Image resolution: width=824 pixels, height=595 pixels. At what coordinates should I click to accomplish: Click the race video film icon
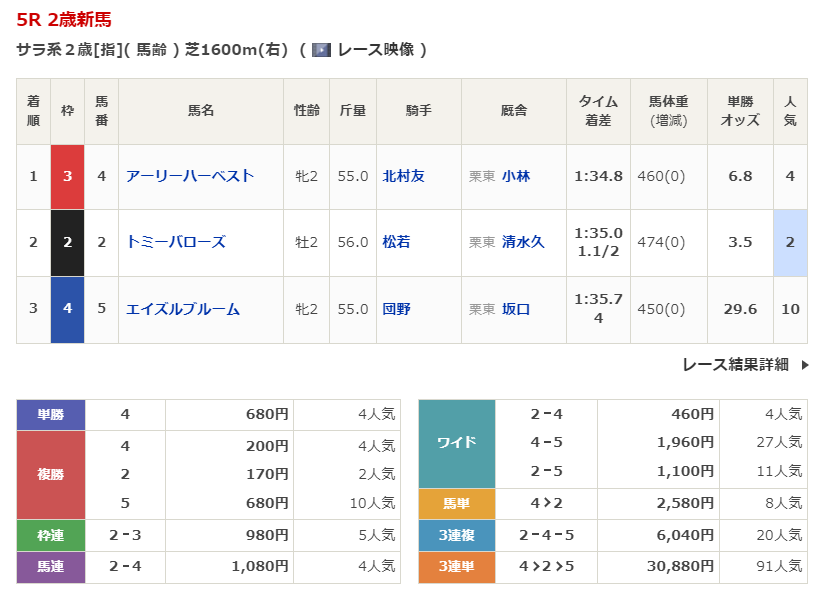321,50
